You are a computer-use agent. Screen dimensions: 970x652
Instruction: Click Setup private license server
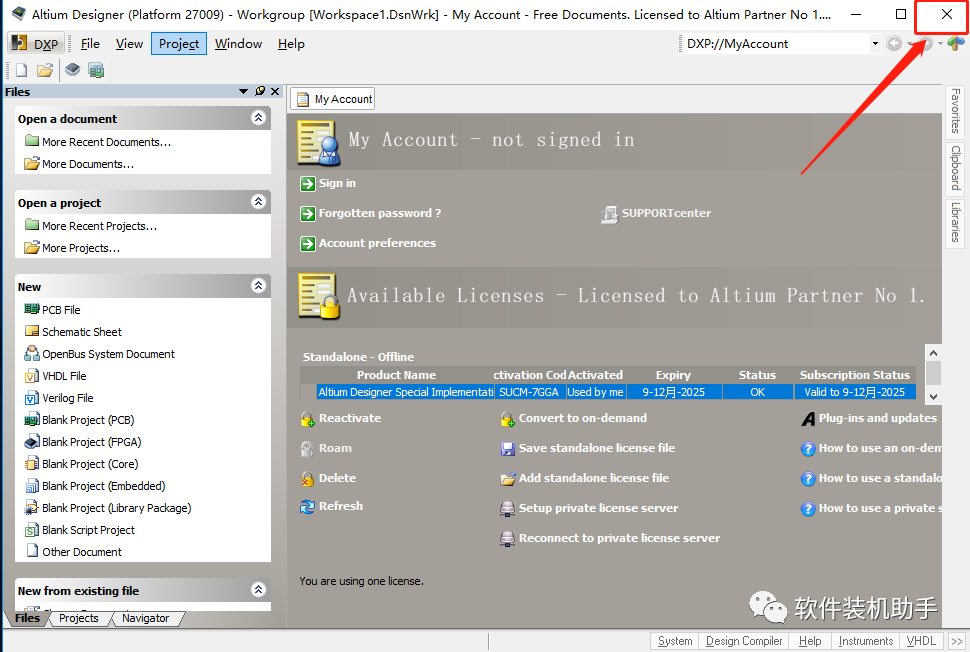click(598, 508)
